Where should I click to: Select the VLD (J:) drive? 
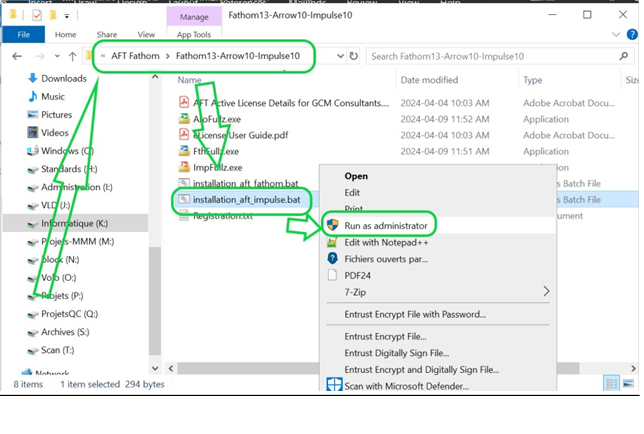pyautogui.click(x=48, y=205)
